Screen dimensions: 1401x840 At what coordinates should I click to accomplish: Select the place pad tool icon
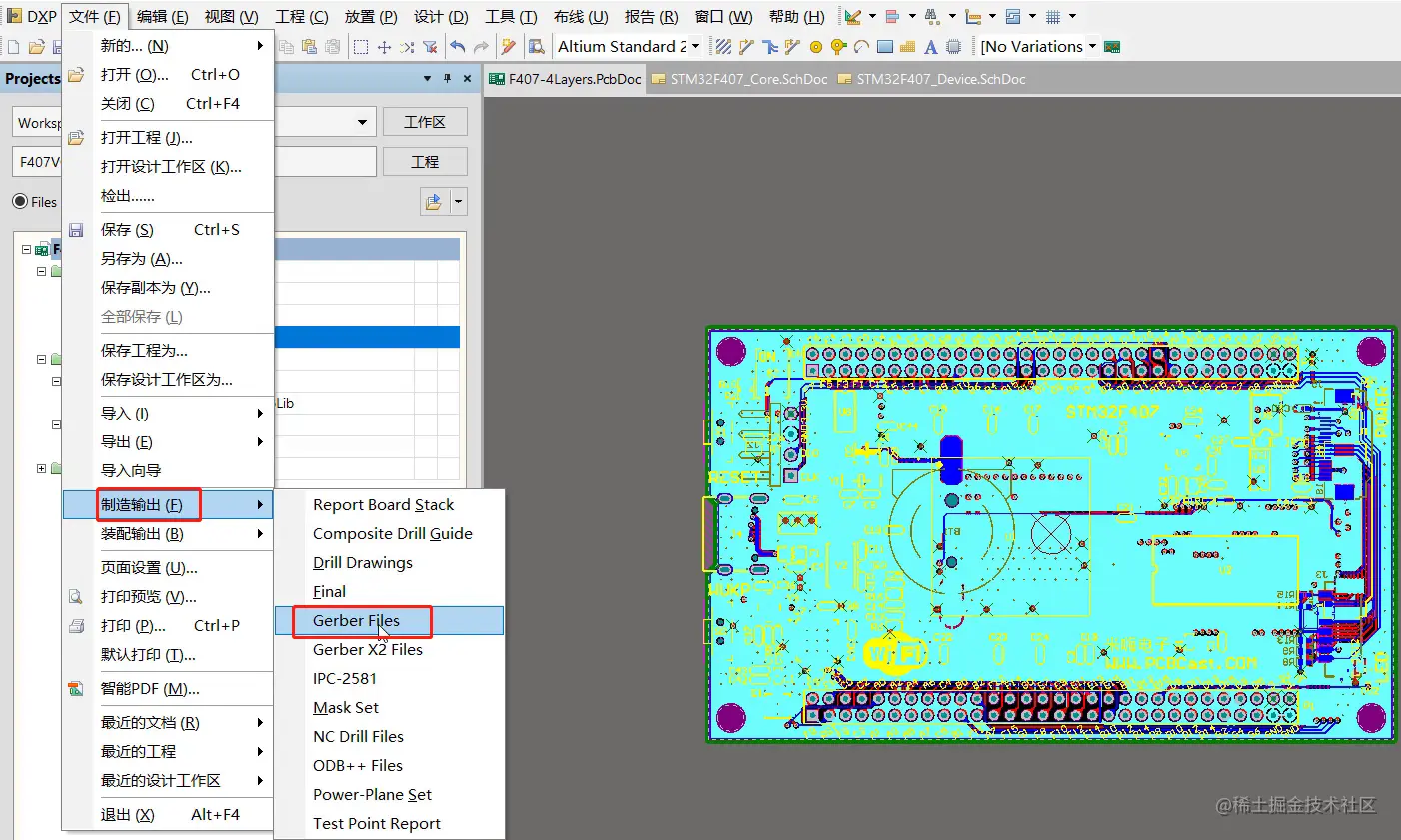(x=816, y=46)
